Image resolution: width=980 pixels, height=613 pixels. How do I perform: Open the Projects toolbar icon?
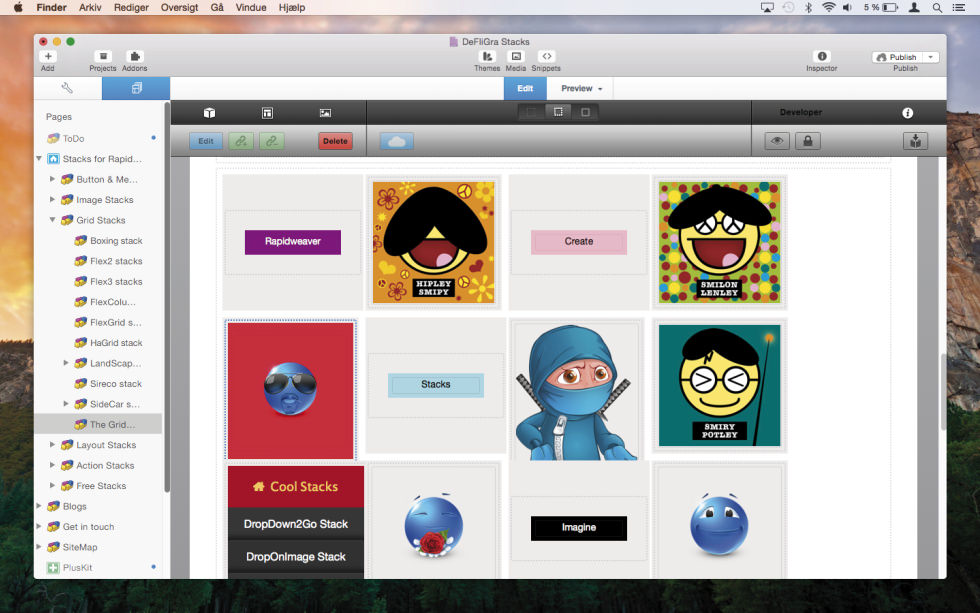click(x=103, y=56)
